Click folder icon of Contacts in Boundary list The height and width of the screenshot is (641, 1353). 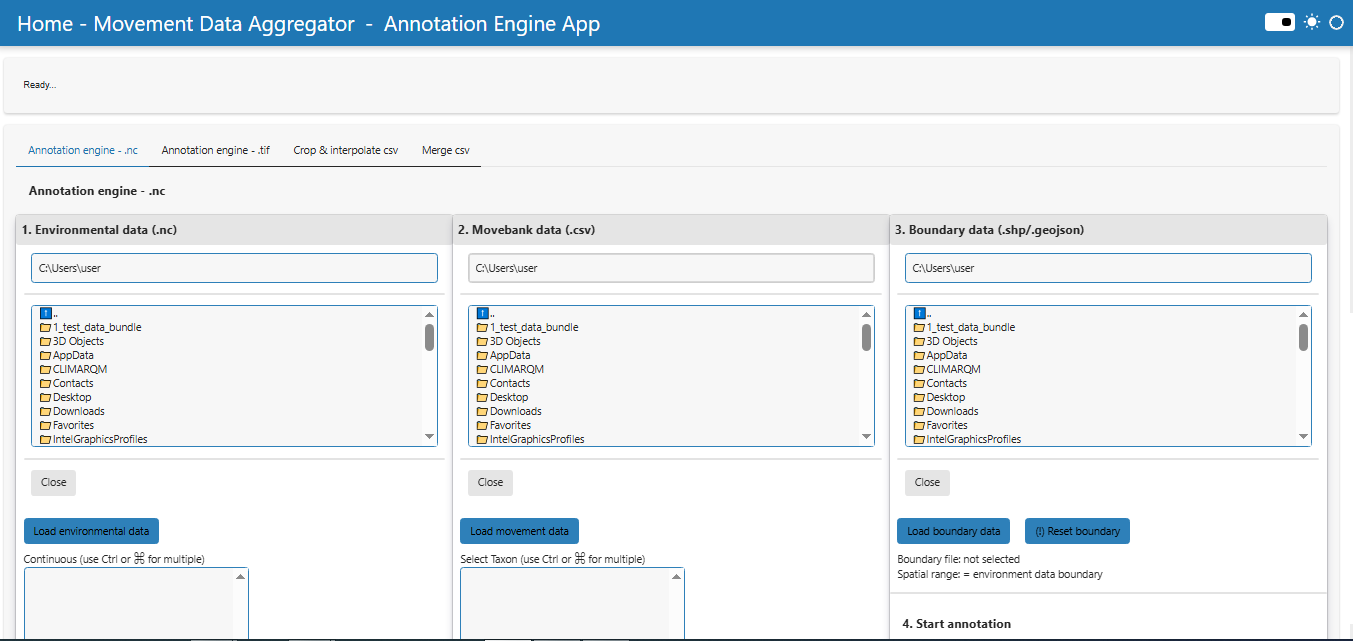919,383
